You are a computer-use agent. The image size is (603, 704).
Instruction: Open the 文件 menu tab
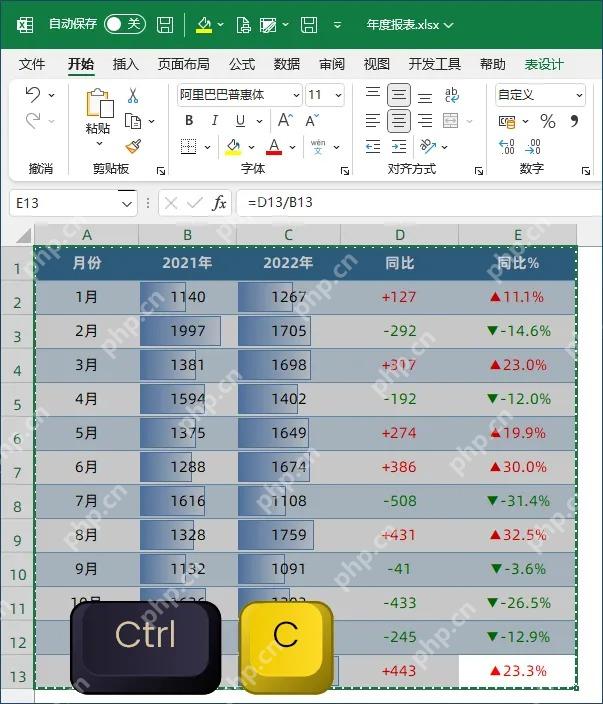click(32, 64)
